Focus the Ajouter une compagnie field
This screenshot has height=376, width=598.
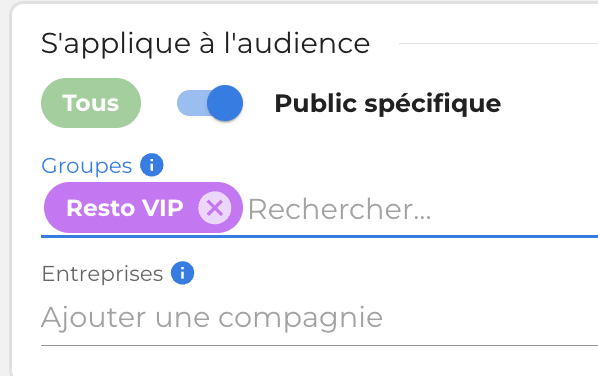(x=320, y=317)
